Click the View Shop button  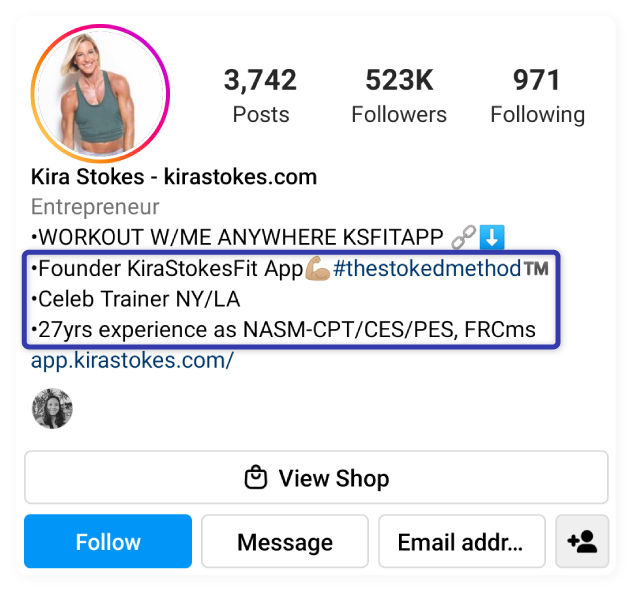click(316, 478)
